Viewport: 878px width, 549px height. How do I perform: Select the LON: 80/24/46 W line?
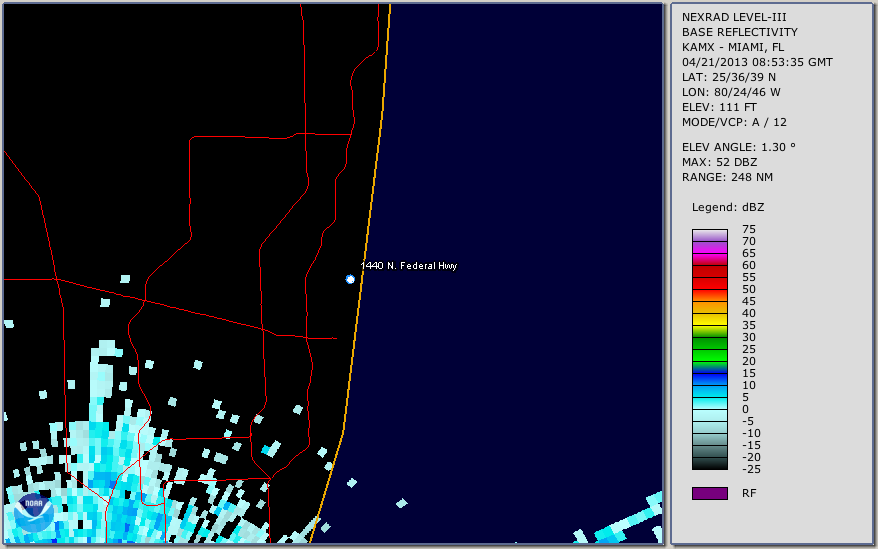coord(731,92)
